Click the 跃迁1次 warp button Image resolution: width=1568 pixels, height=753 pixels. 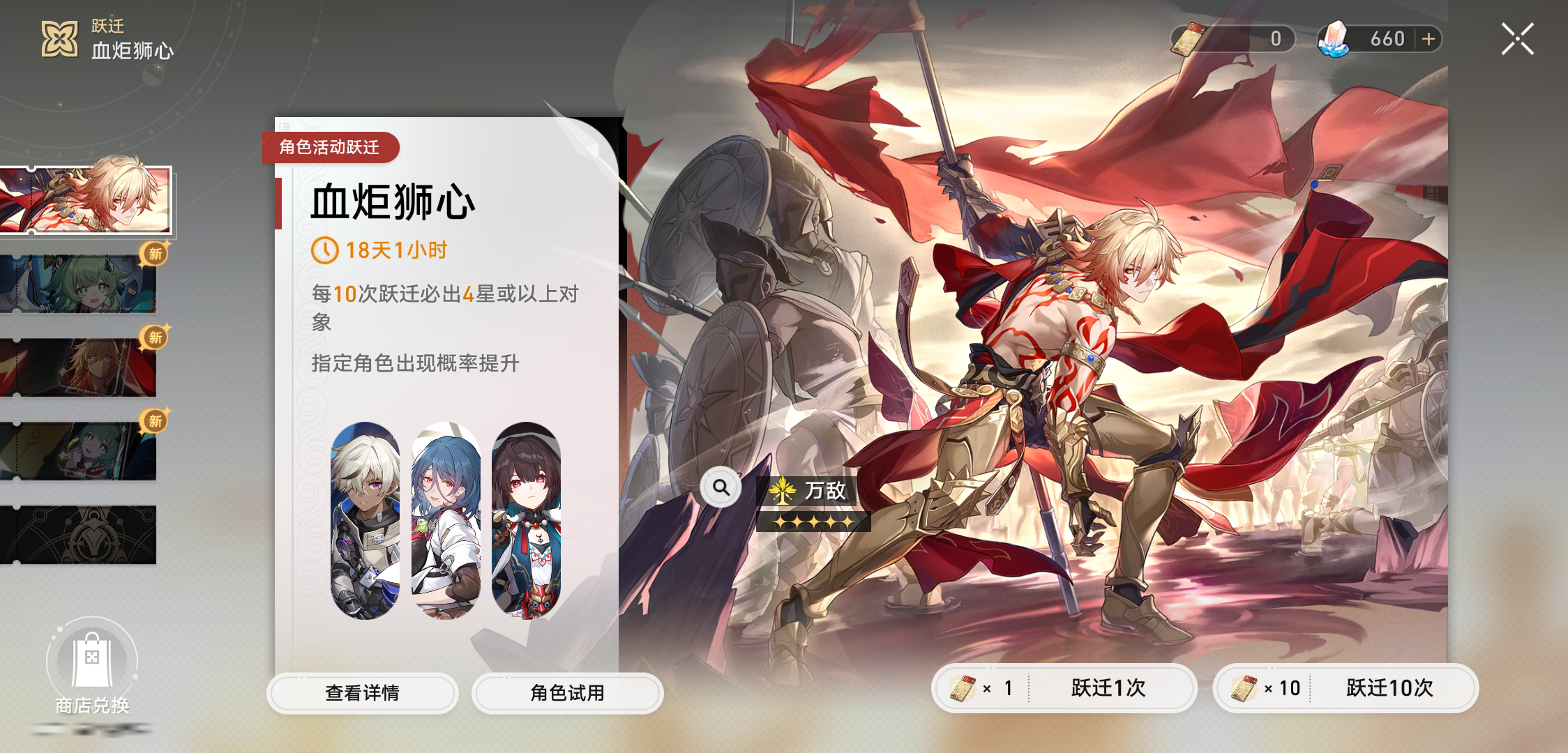(x=1064, y=688)
